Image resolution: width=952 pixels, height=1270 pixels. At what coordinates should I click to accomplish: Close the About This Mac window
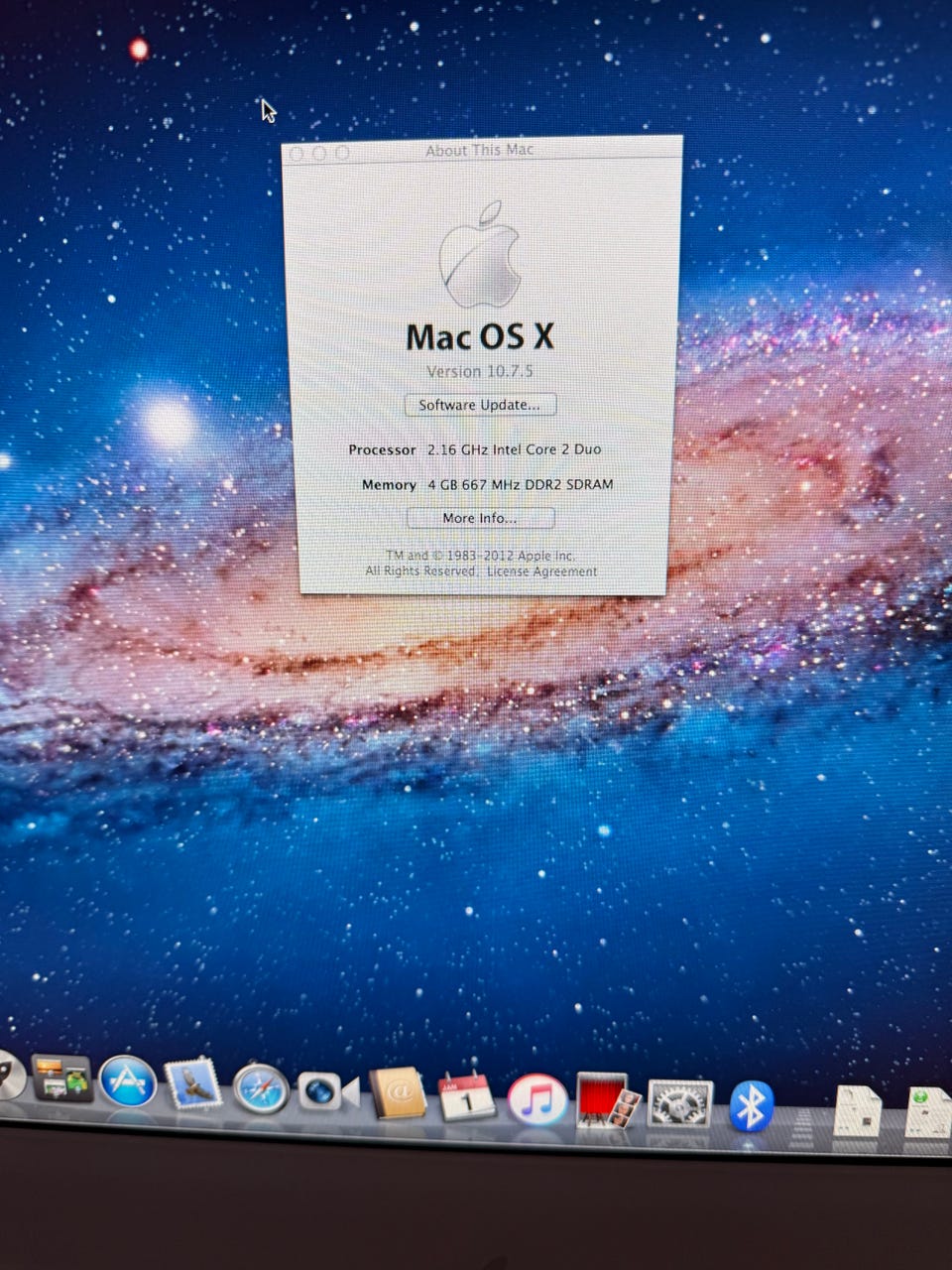coord(296,154)
